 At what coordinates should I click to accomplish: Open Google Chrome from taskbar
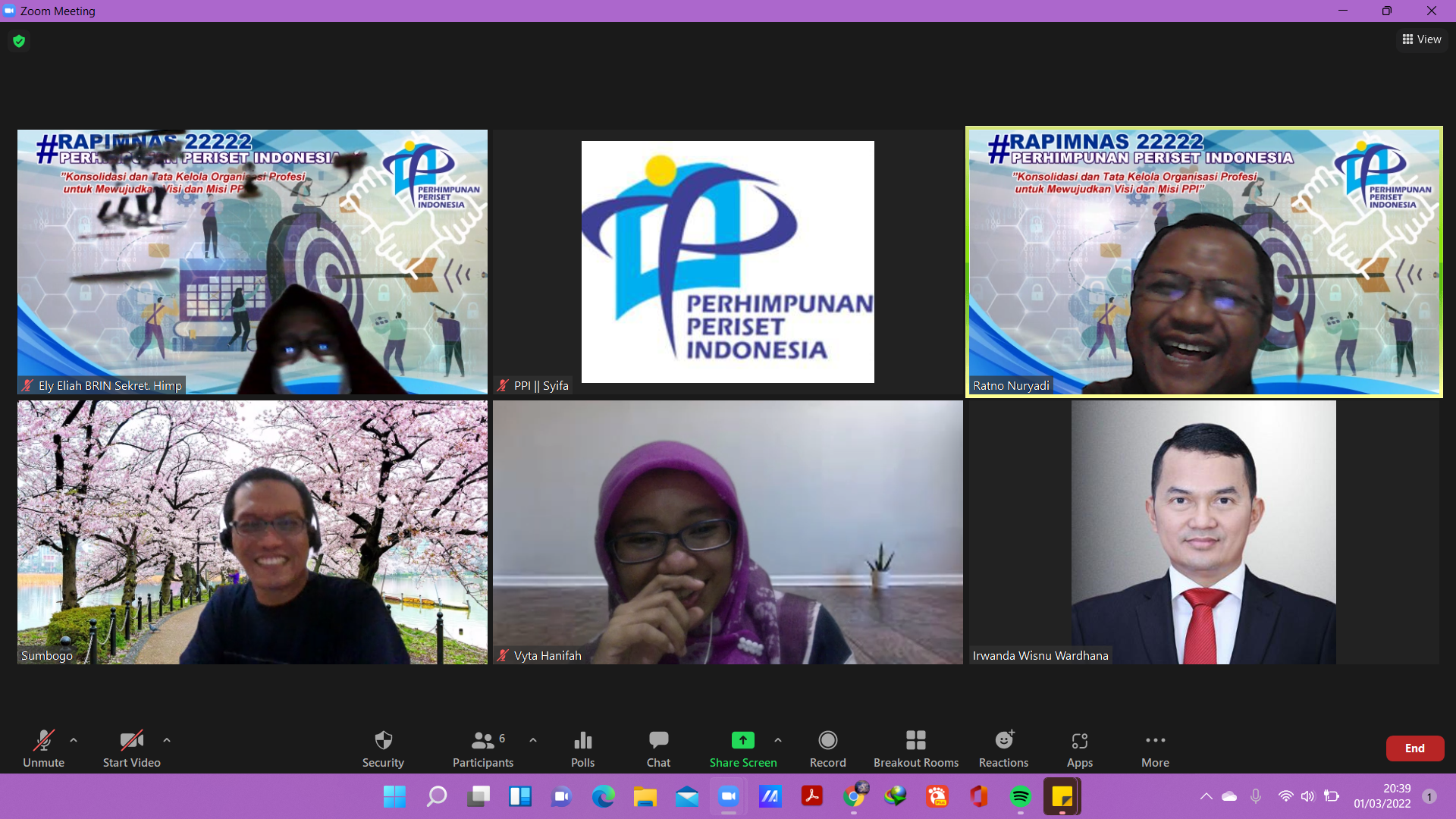pyautogui.click(x=854, y=796)
